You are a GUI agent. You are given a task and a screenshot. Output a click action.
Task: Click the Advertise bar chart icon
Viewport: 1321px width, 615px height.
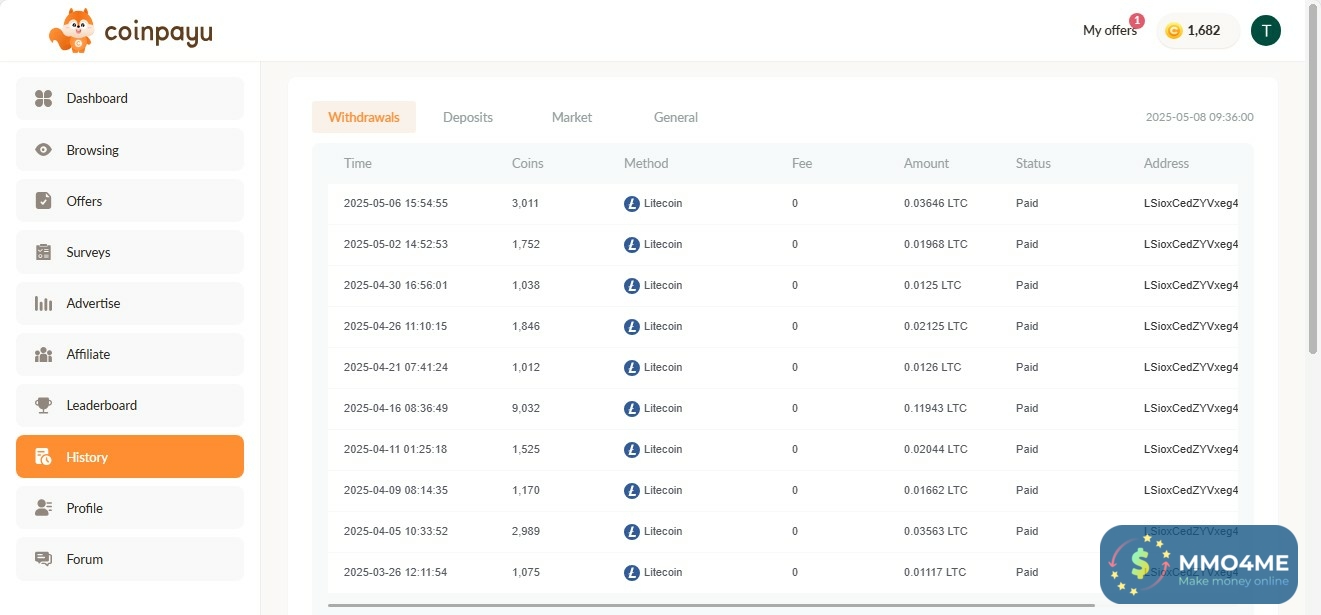coord(43,303)
